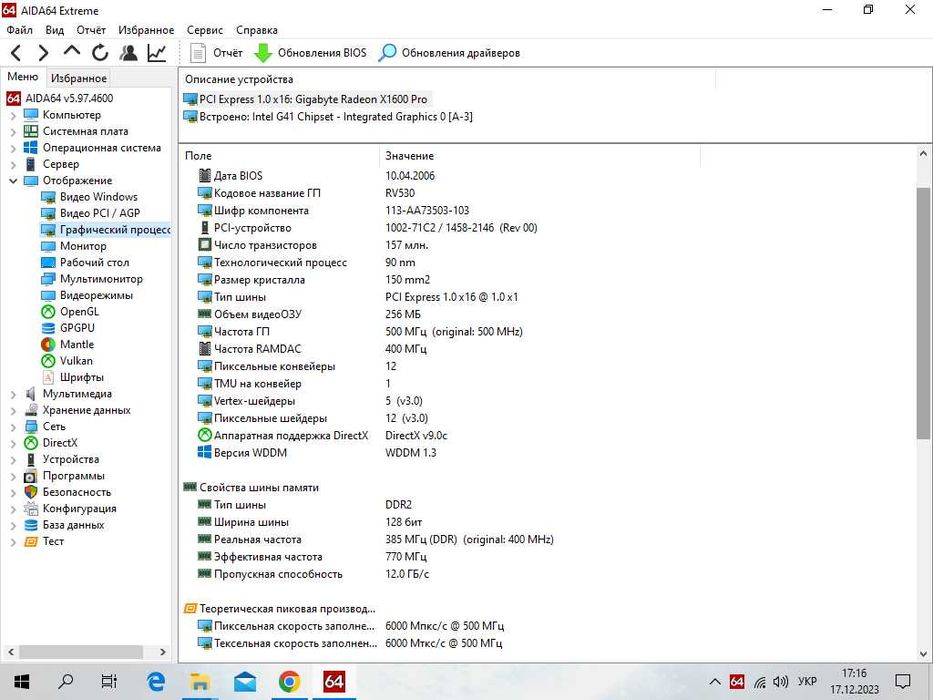Viewport: 933px width, 700px height.
Task: Switch to the Избранное tab in sidebar
Action: click(79, 78)
